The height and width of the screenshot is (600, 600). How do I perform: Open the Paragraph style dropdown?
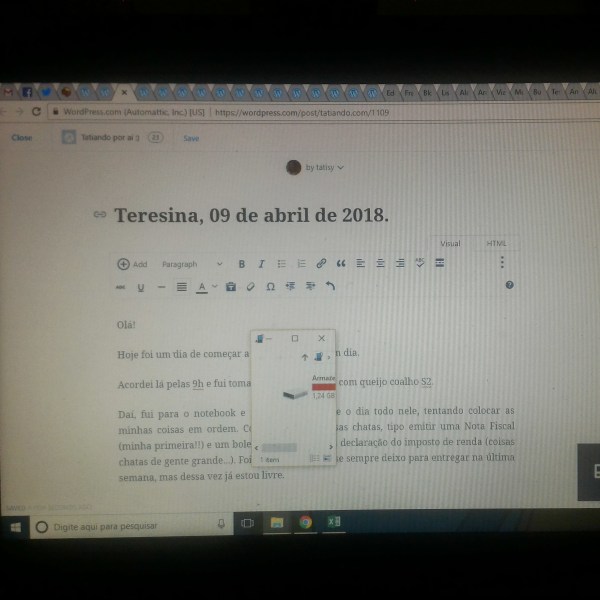(x=192, y=264)
